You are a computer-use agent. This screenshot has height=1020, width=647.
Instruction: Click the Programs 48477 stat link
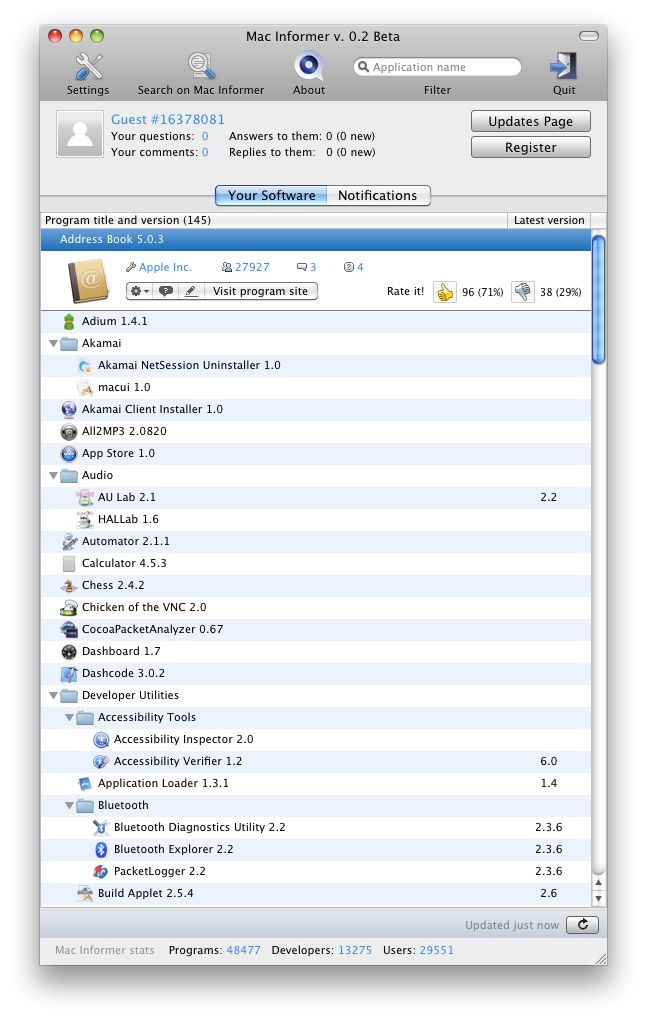[x=243, y=950]
